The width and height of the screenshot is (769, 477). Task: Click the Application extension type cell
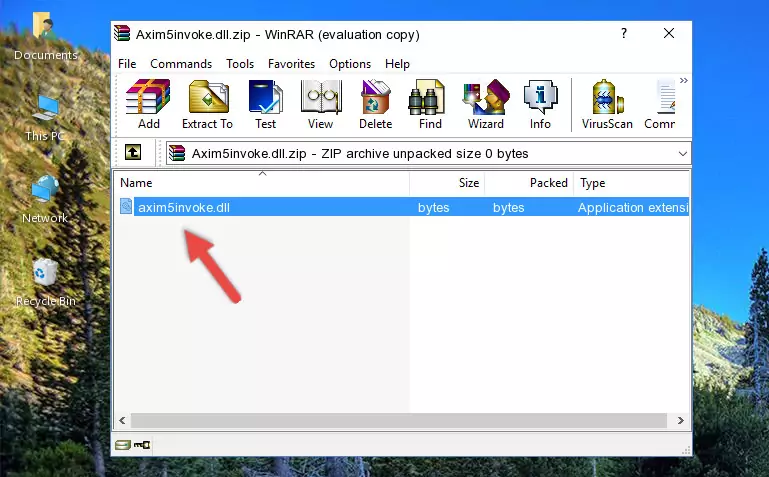coord(633,208)
